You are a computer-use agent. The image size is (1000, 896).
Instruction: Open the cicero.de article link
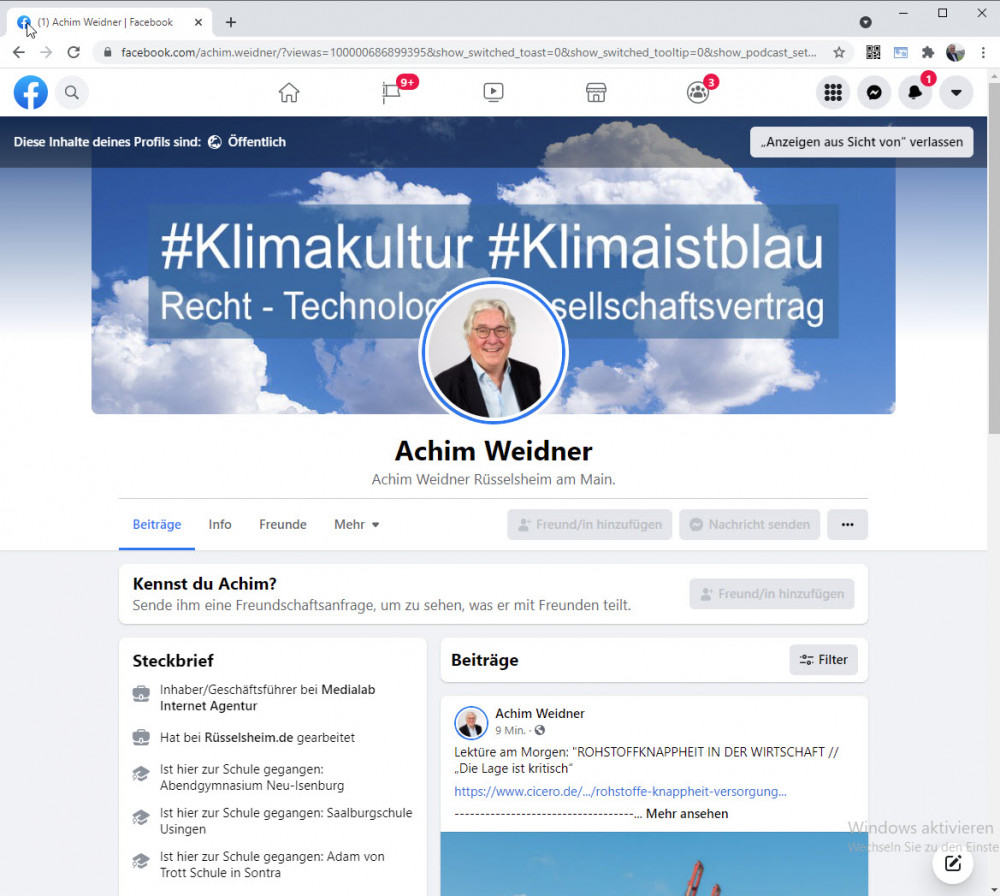(x=620, y=791)
